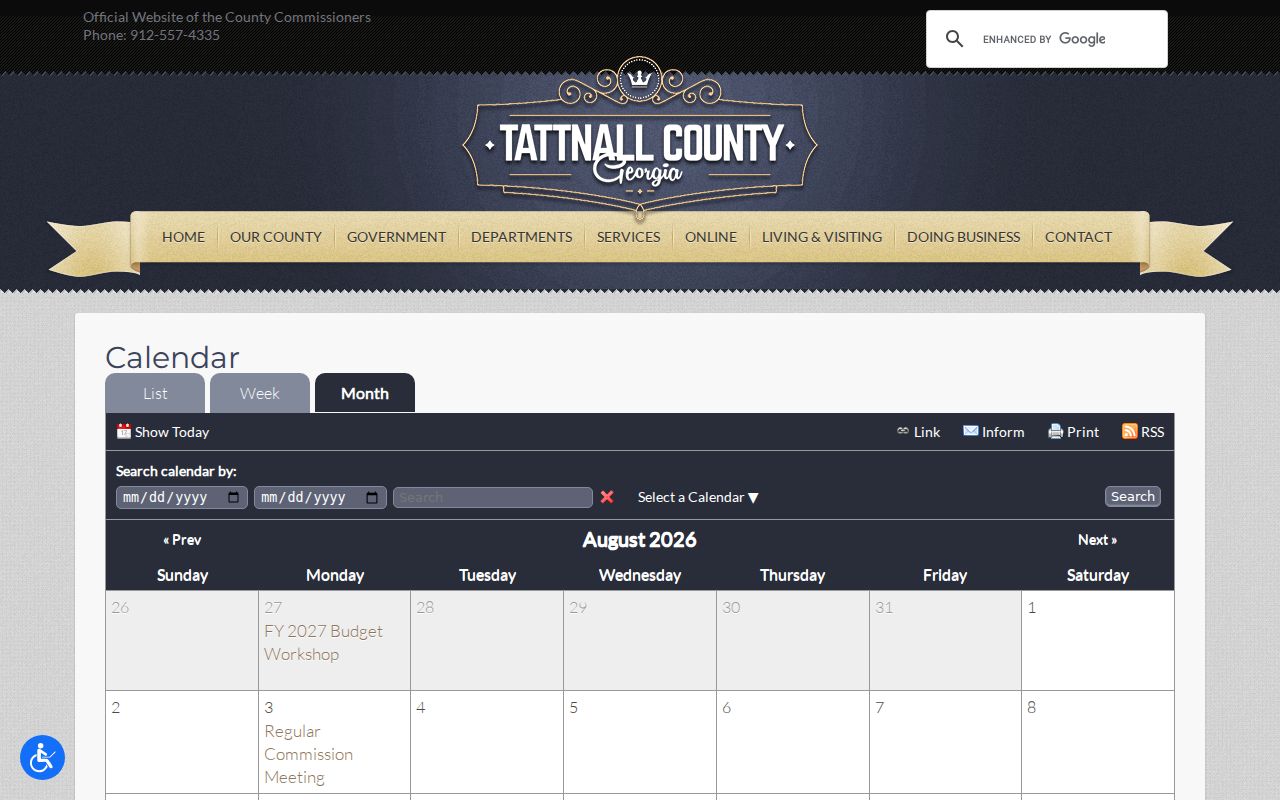The width and height of the screenshot is (1280, 800).
Task: Open the start date picker icon
Action: tap(234, 497)
